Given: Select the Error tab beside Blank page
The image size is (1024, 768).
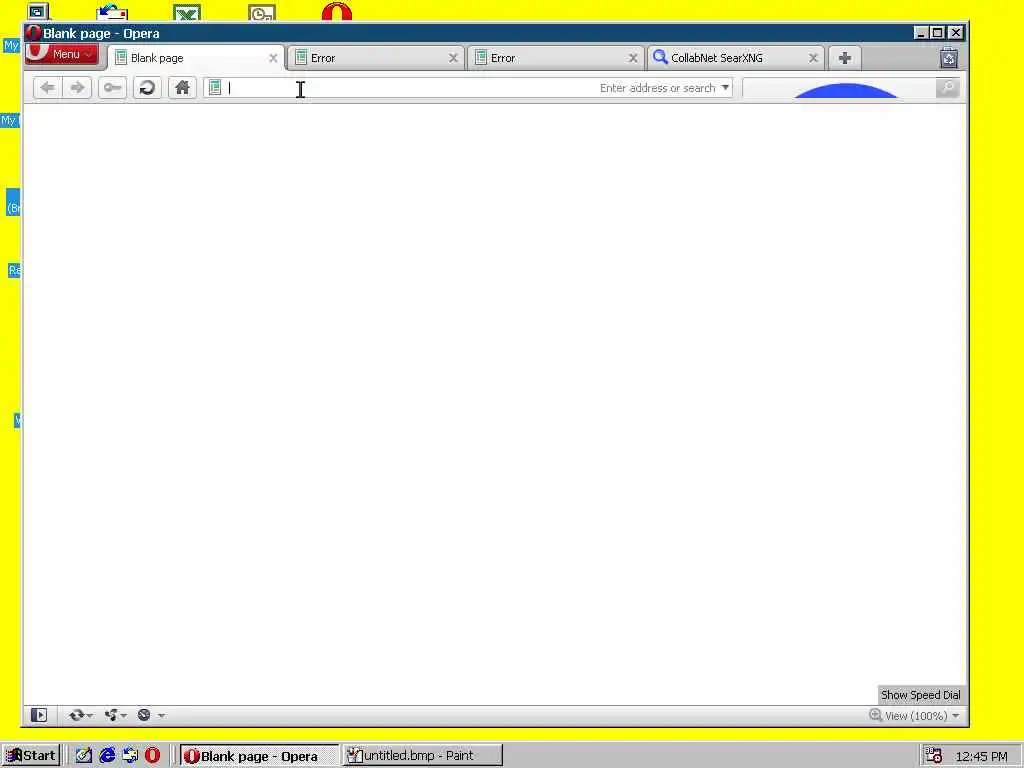Looking at the screenshot, I should [376, 58].
